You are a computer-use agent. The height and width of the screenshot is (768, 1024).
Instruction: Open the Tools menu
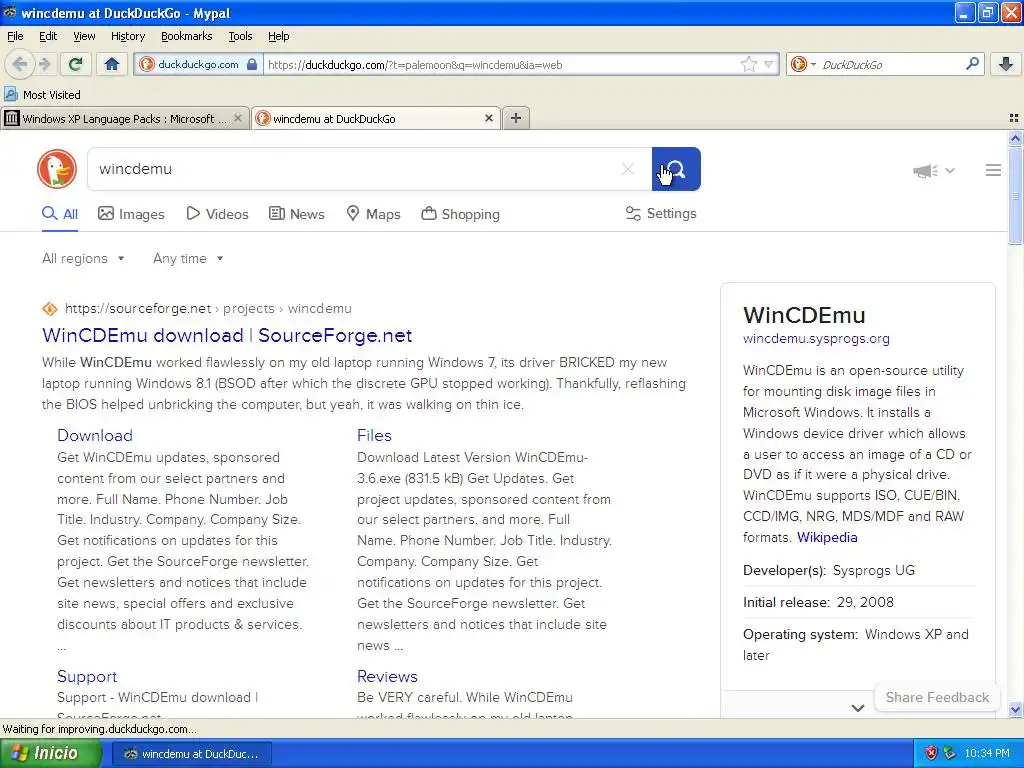[x=240, y=36]
